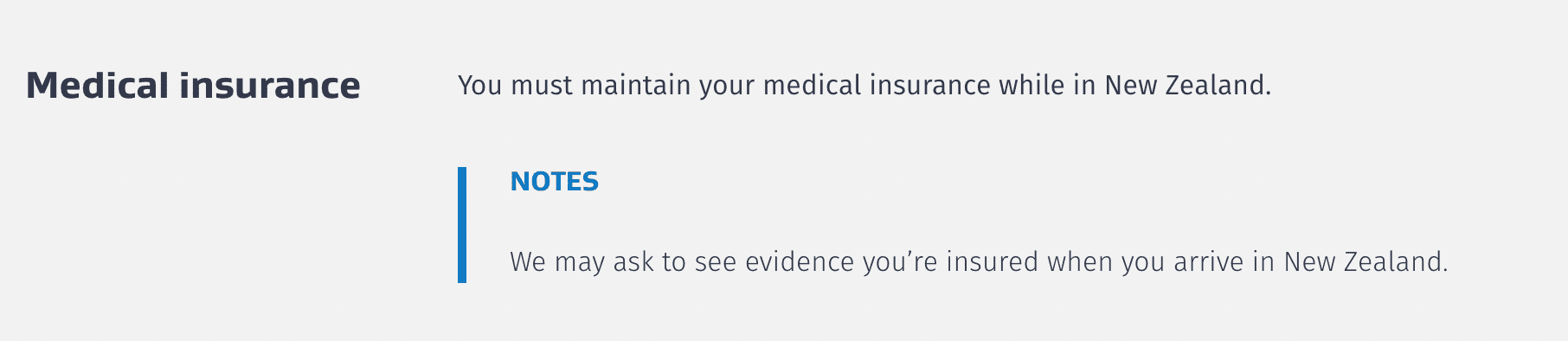Click the note about evidence you're insured
The width and height of the screenshot is (1568, 341).
click(979, 262)
